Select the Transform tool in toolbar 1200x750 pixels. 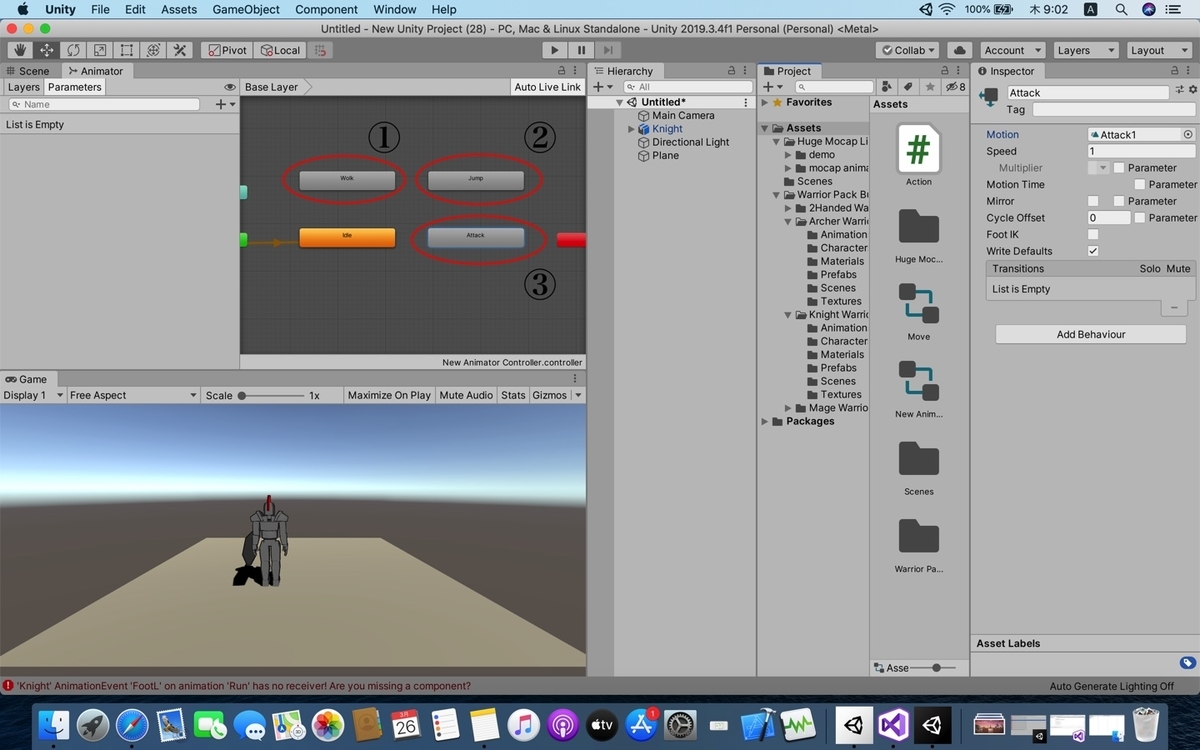click(153, 50)
